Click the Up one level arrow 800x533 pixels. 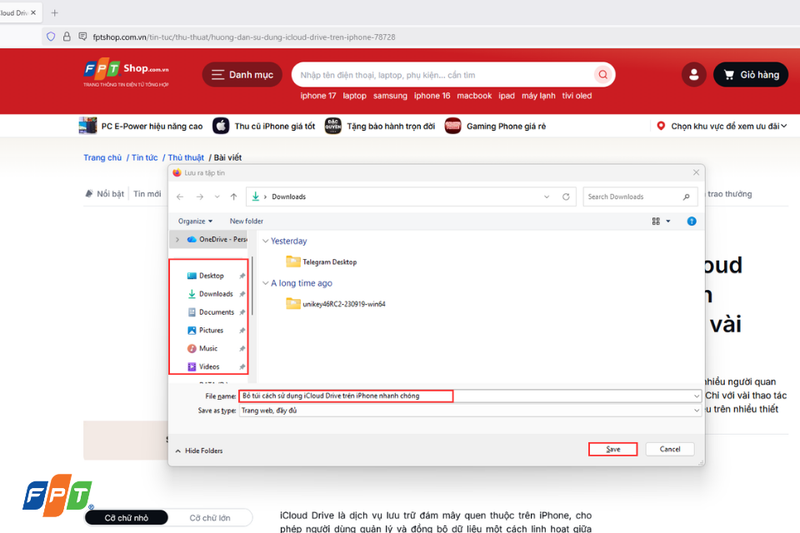(234, 196)
